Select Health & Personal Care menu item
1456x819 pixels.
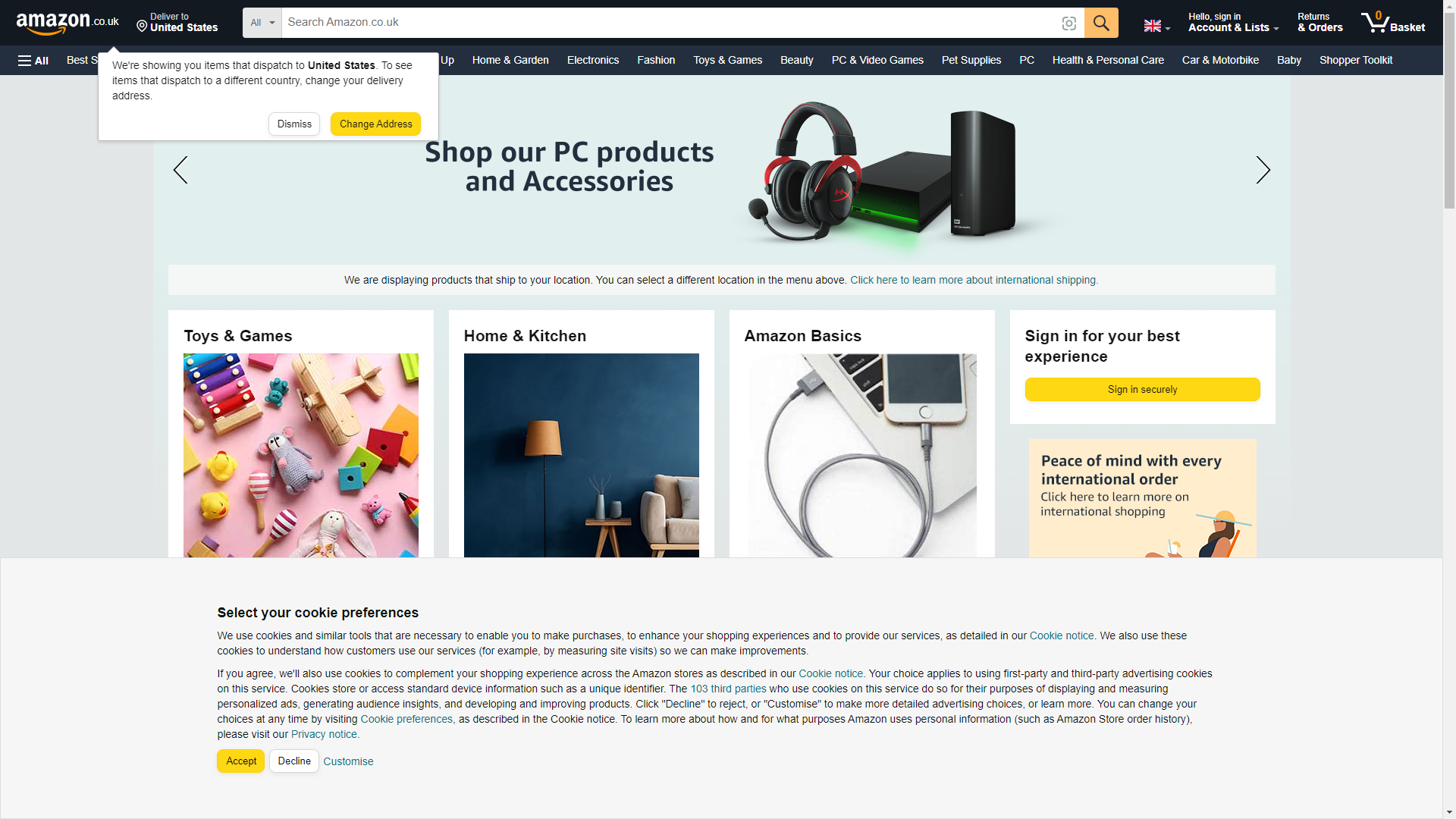pyautogui.click(x=1108, y=60)
